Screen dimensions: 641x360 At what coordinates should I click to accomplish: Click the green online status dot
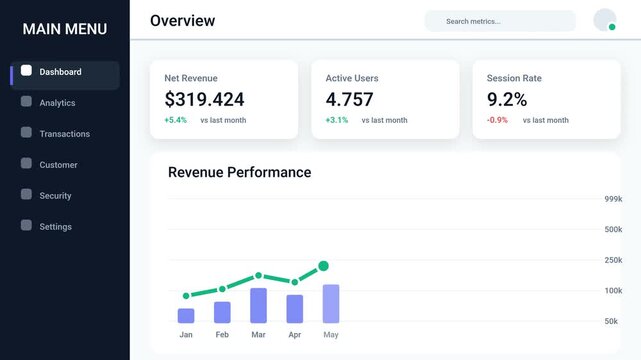pyautogui.click(x=612, y=27)
